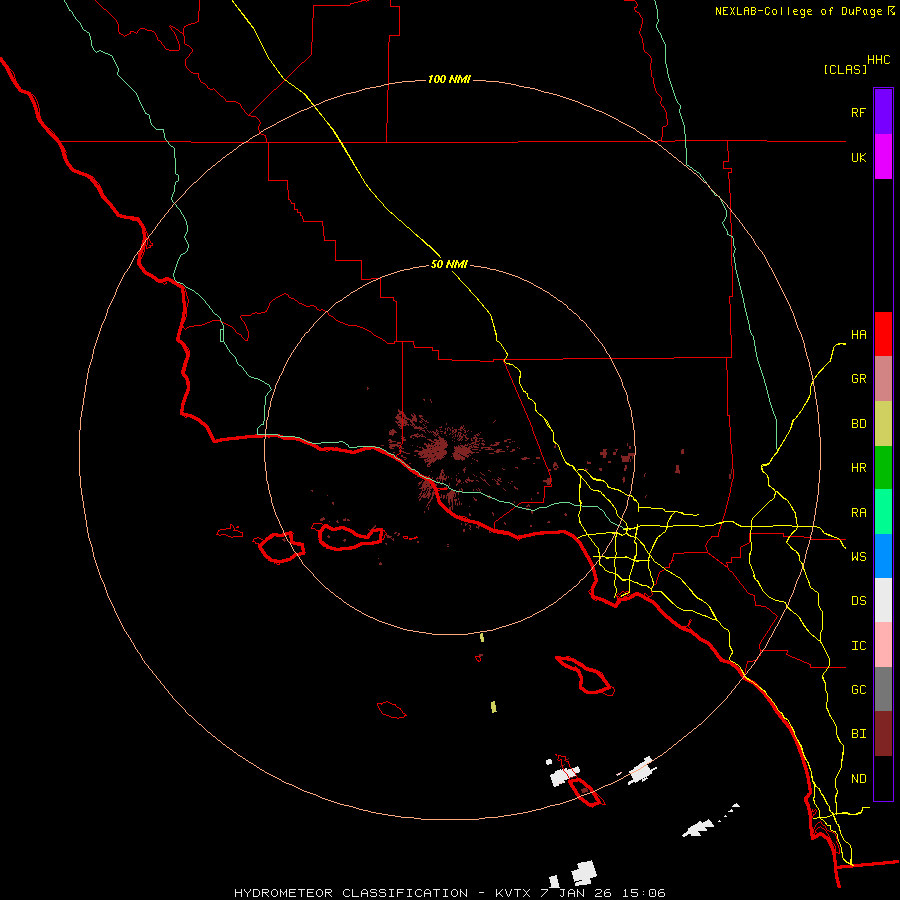
Task: Click the "UK" legend label
Action: 858,157
